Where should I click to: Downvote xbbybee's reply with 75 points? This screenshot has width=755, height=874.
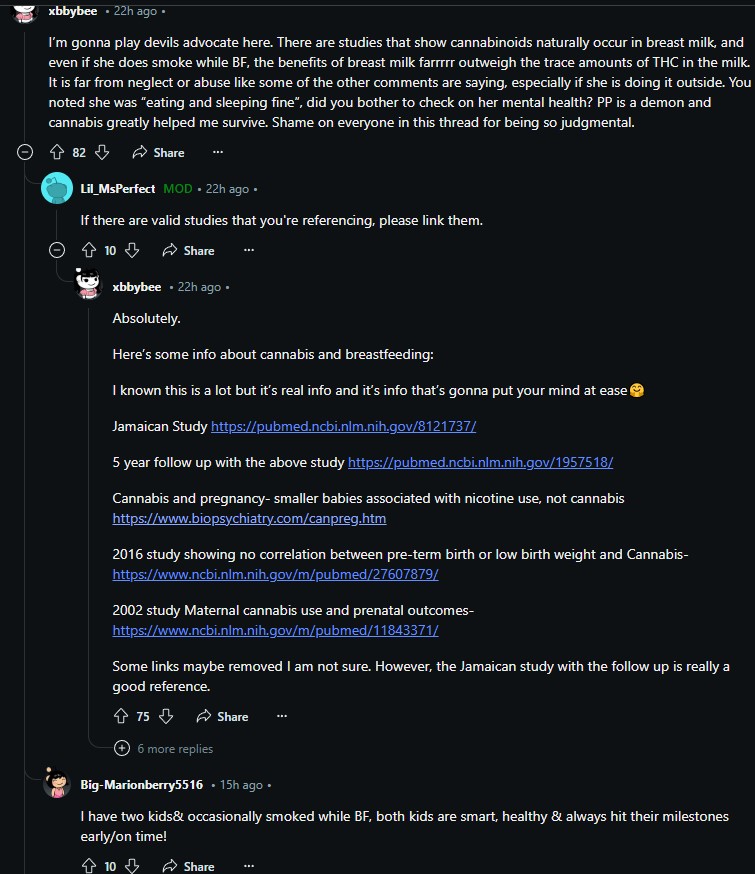[166, 716]
